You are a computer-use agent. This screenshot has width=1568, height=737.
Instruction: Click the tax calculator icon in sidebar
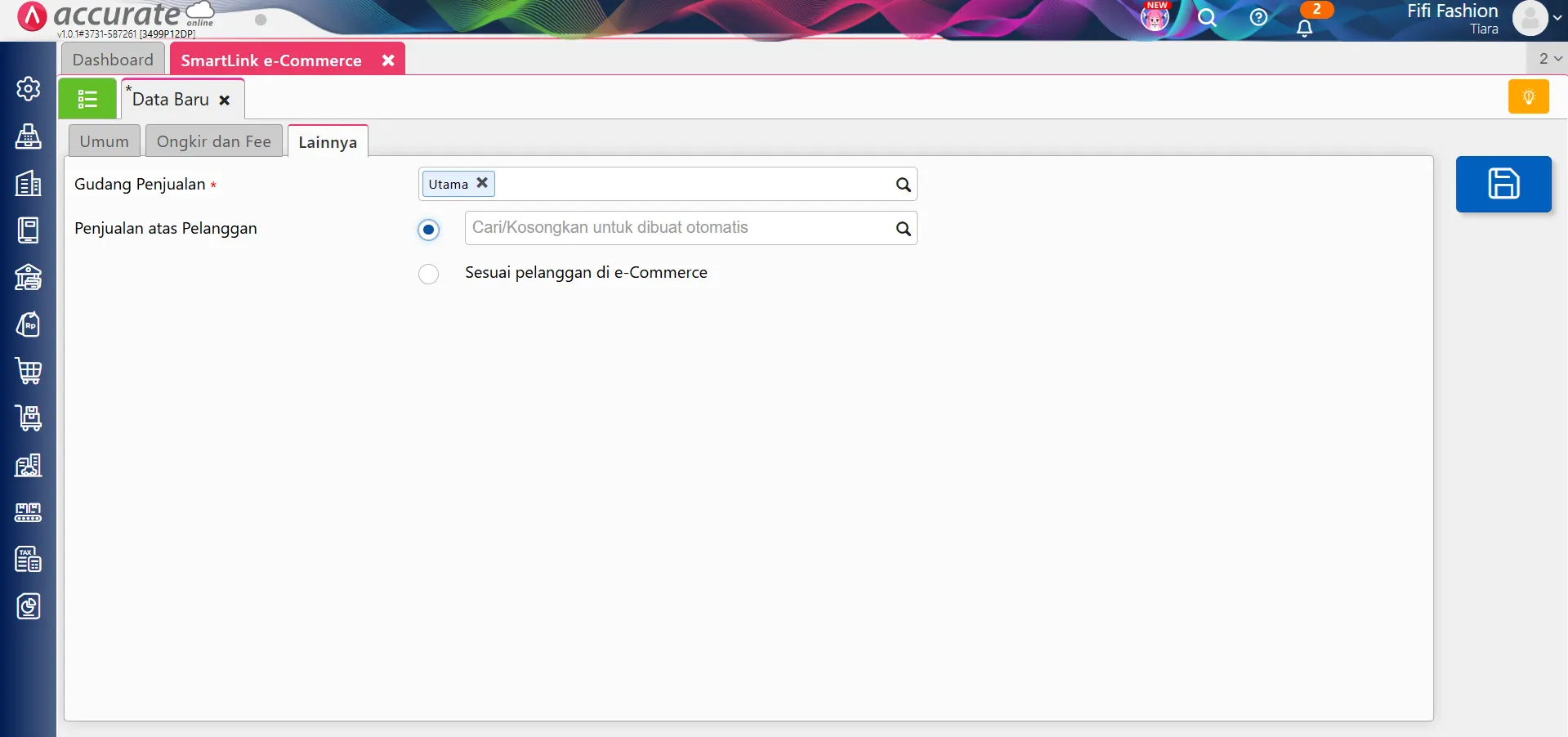point(29,559)
